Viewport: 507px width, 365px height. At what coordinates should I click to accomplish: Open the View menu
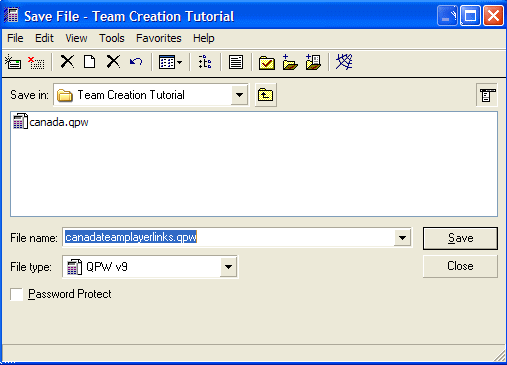[76, 38]
